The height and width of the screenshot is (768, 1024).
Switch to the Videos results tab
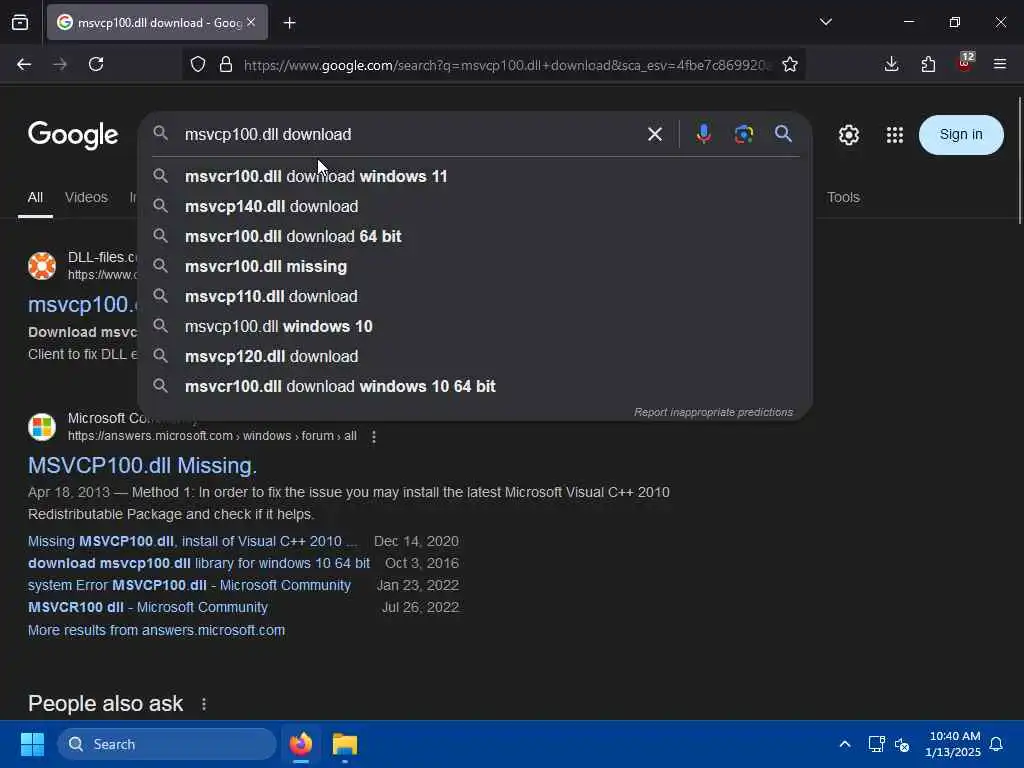click(86, 197)
